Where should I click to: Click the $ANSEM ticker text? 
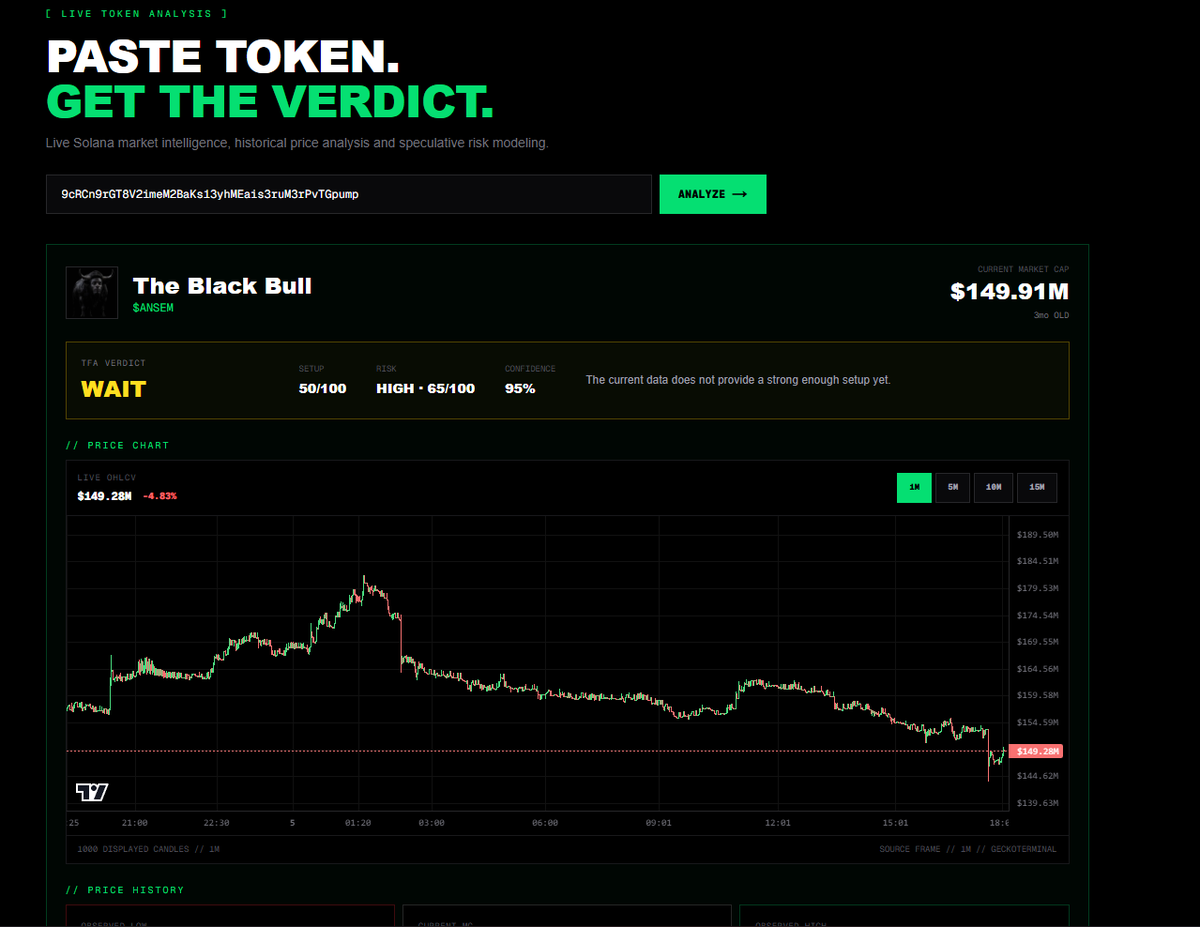(153, 308)
